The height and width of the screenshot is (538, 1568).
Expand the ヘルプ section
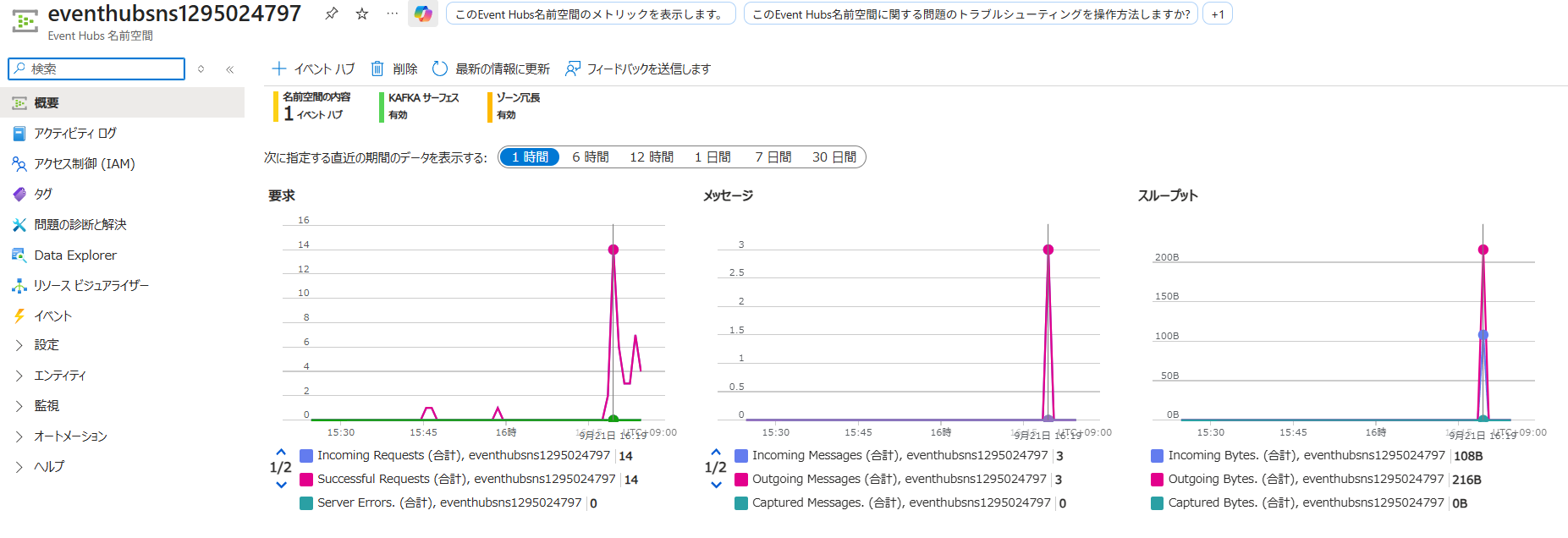[x=19, y=467]
